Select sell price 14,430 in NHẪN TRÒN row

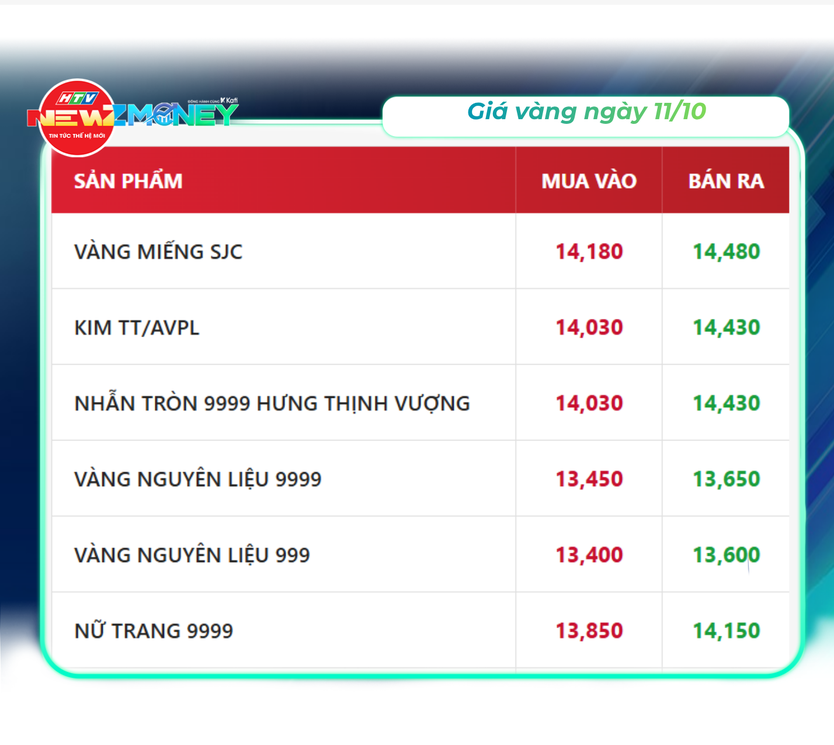726,403
